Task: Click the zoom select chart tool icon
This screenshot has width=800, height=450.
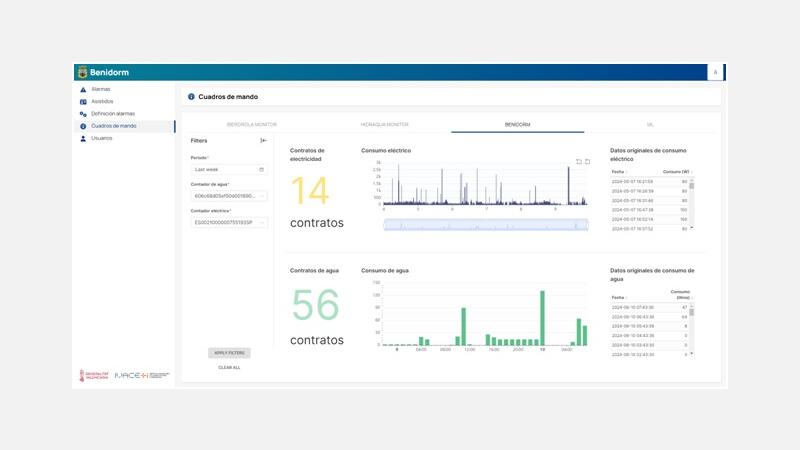Action: [579, 162]
